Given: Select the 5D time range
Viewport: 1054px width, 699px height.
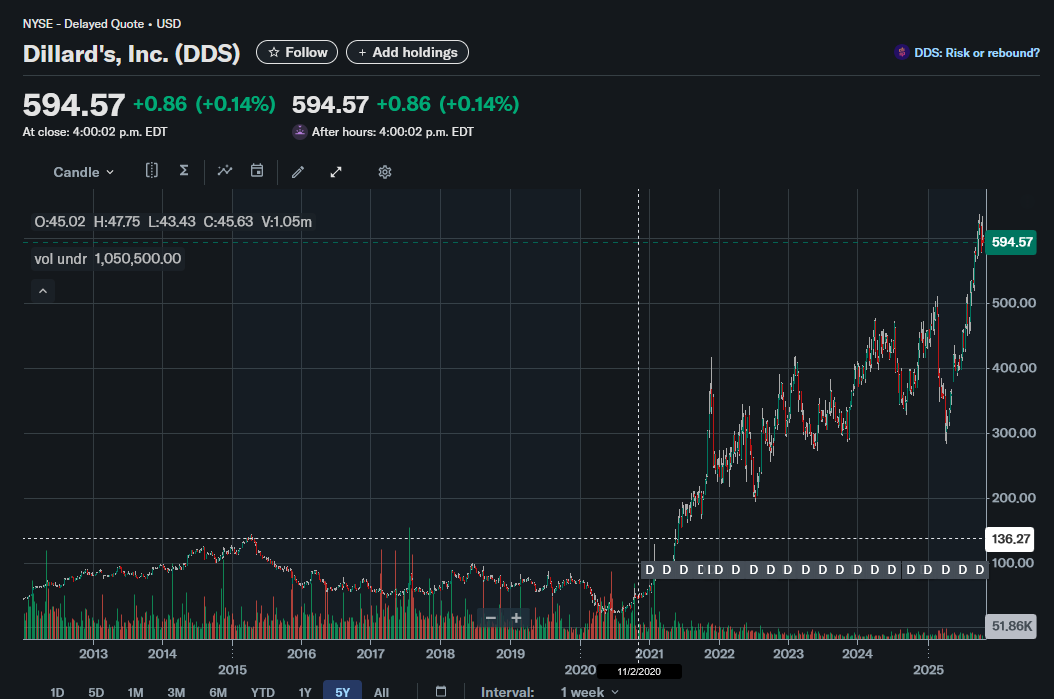Looking at the screenshot, I should (96, 692).
